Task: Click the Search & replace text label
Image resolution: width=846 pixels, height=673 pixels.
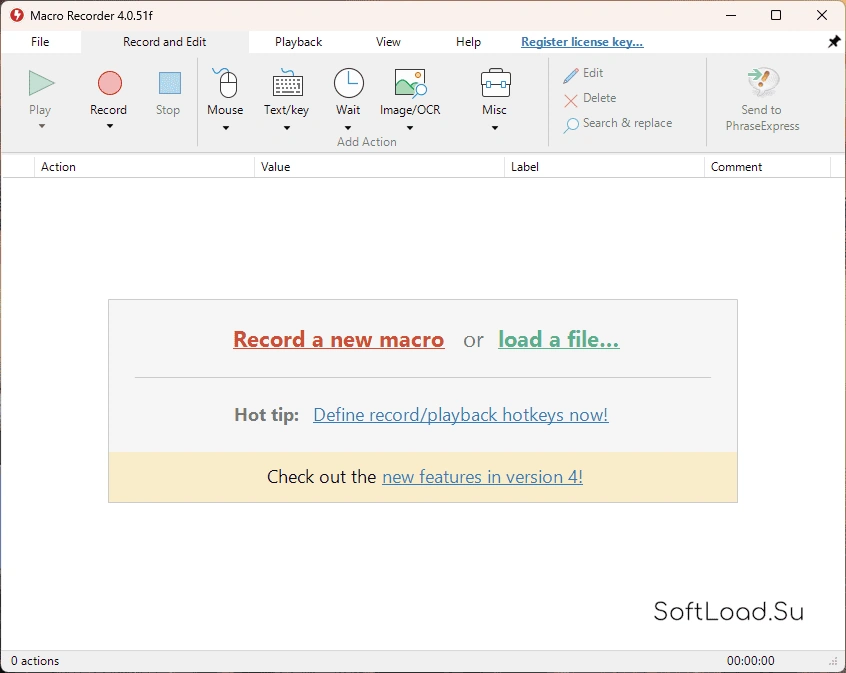Action: 627,123
